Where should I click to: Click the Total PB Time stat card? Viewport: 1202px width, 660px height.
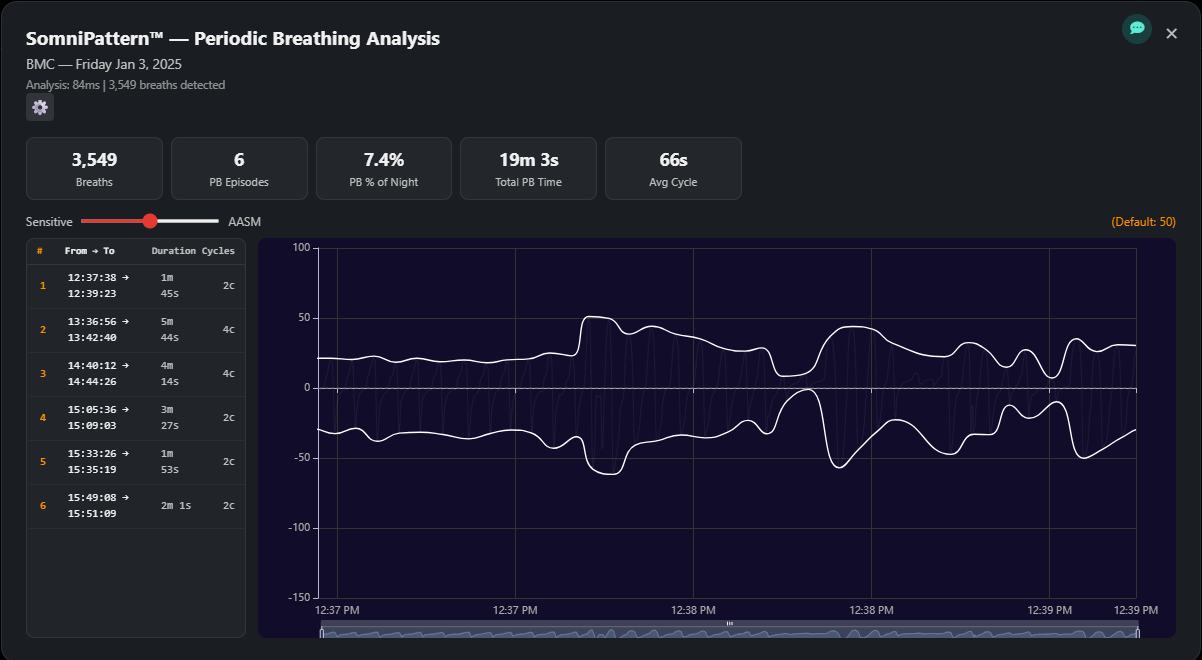[x=528, y=168]
